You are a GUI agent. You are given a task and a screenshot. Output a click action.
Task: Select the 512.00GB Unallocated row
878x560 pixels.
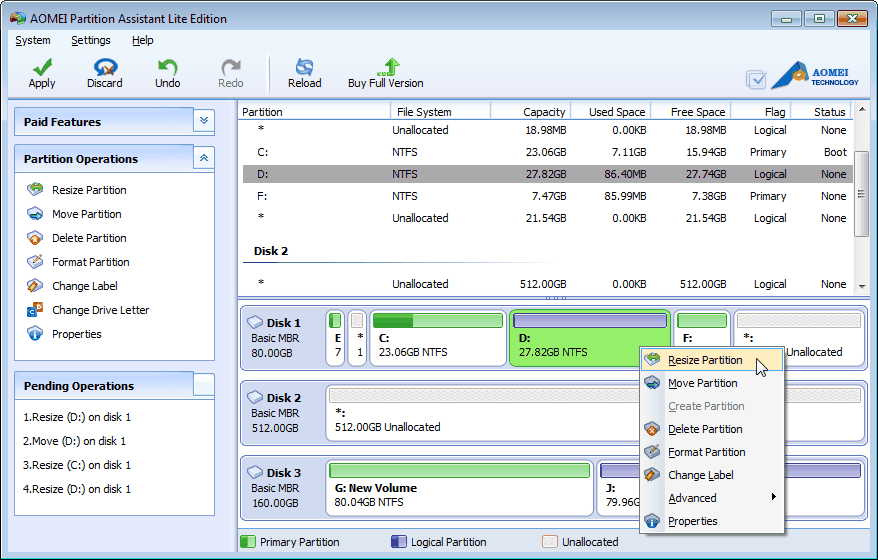click(x=547, y=284)
